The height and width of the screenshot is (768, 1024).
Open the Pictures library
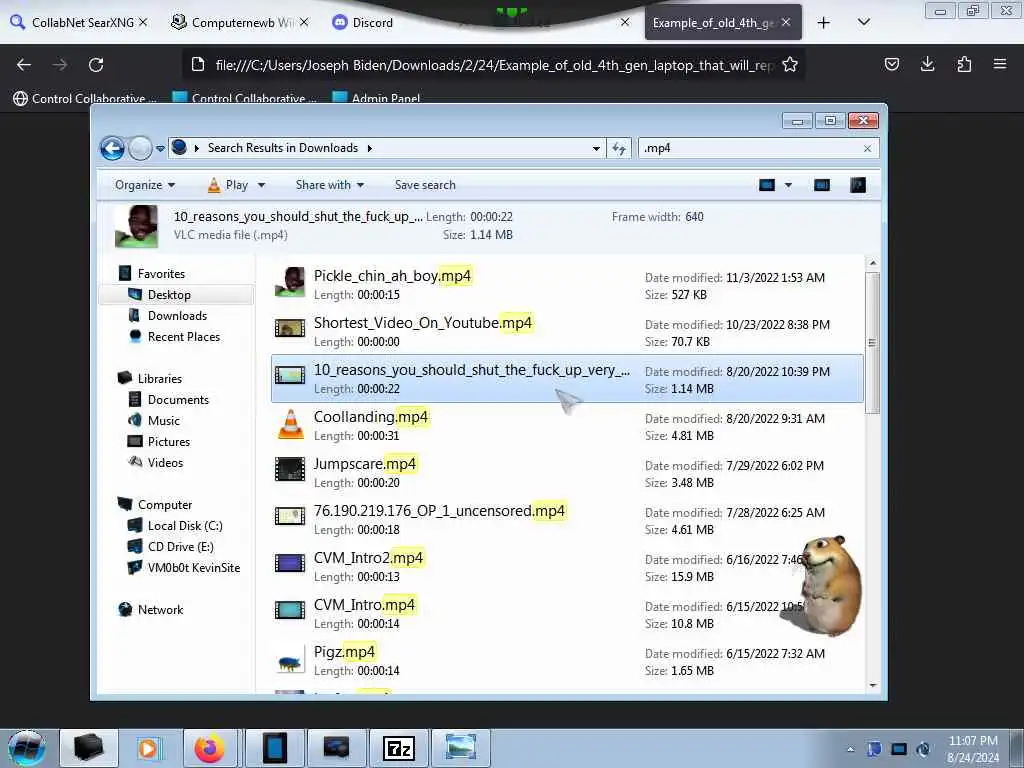tap(168, 441)
